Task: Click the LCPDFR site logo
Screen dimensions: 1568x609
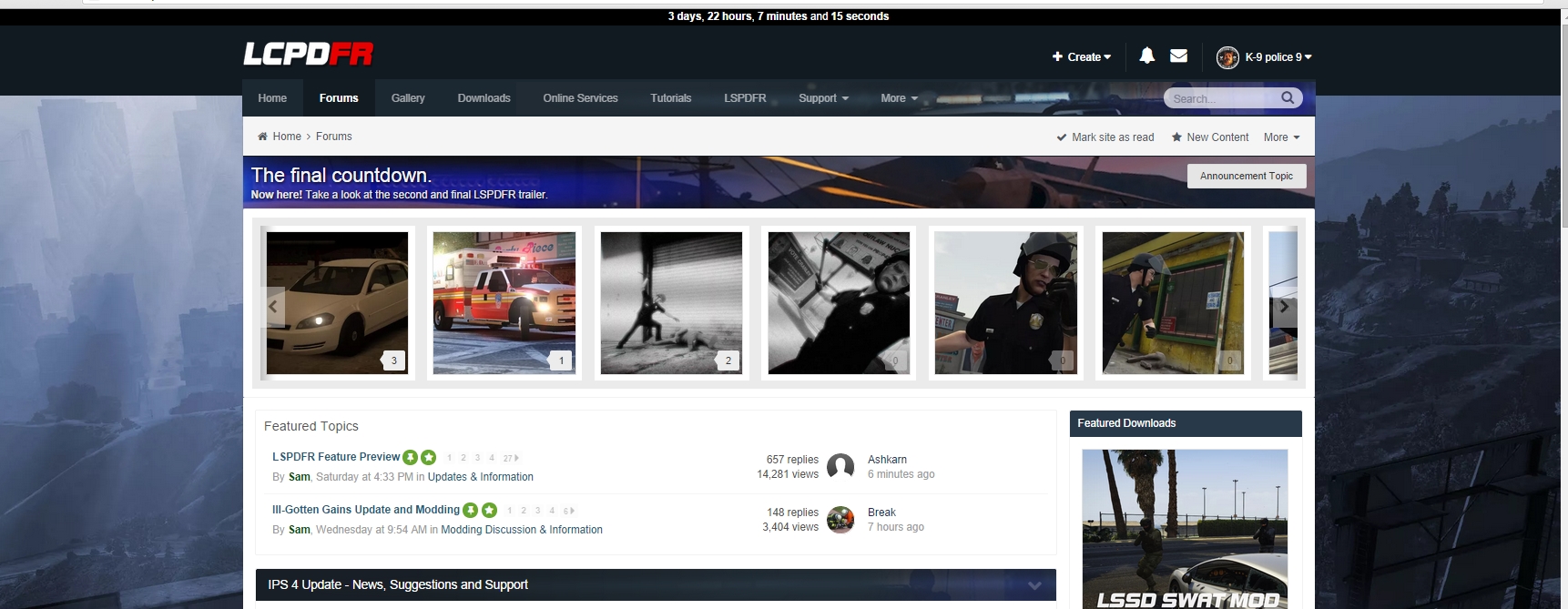Action: [x=309, y=55]
